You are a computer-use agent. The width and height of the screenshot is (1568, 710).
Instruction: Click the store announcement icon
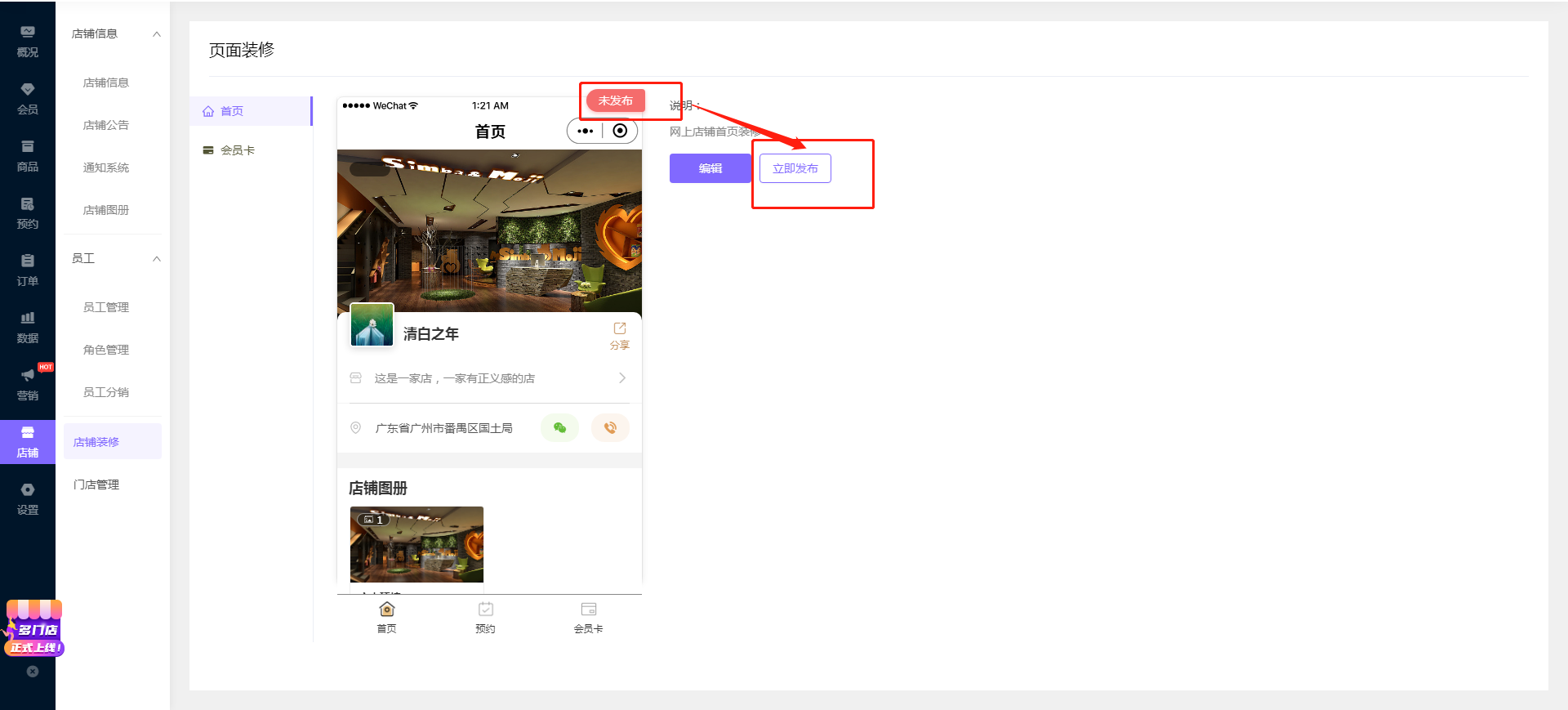pos(356,378)
